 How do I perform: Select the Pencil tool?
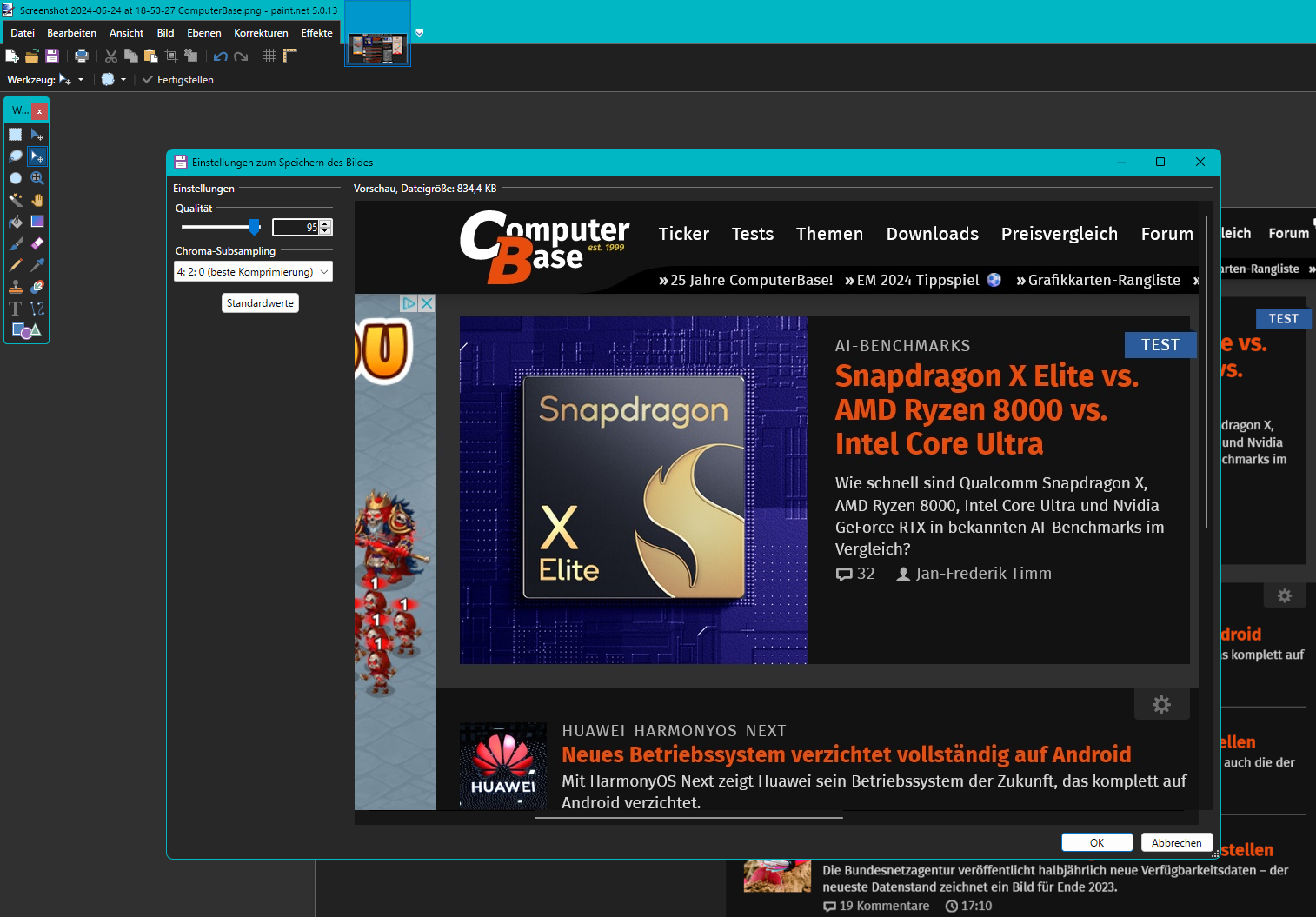coord(16,265)
